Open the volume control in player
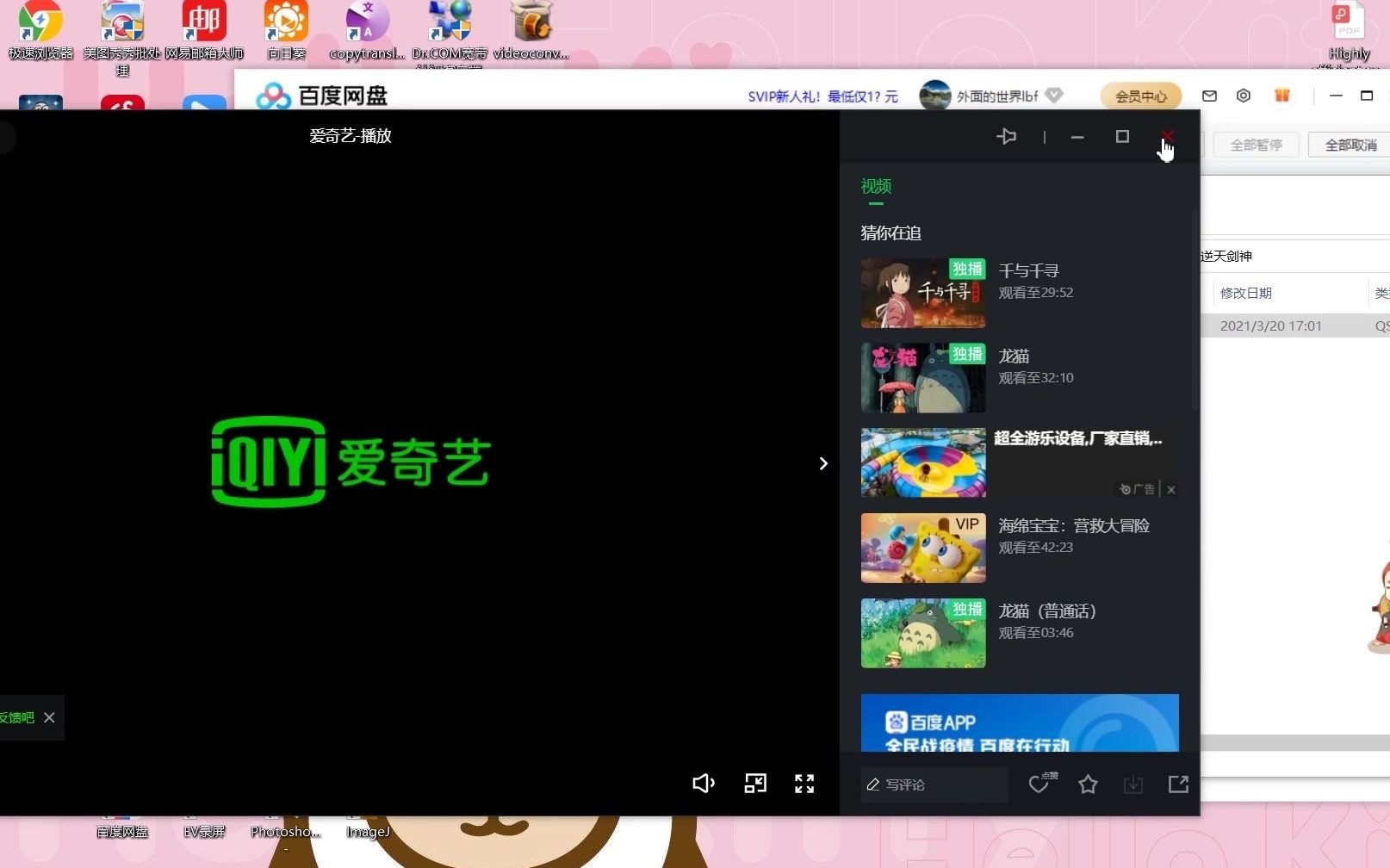 pos(704,784)
